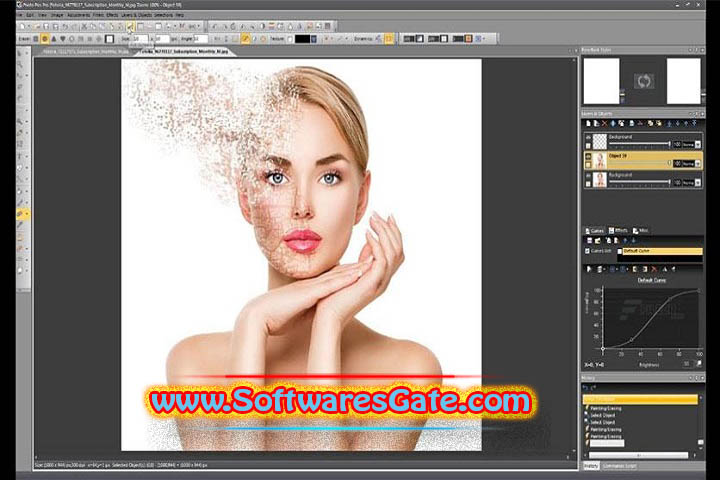Click the black color swatch in options bar

point(302,39)
